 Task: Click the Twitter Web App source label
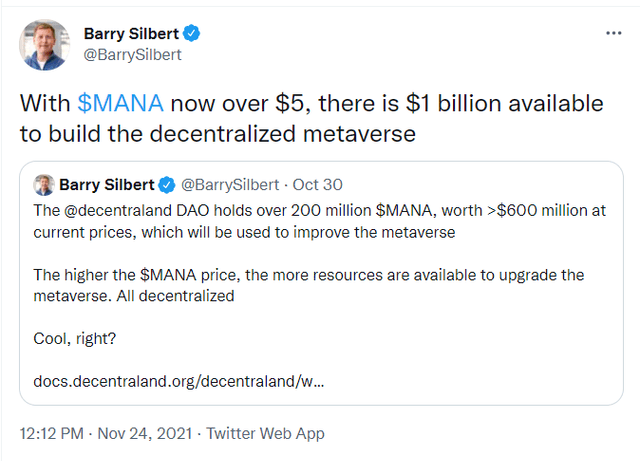point(262,434)
